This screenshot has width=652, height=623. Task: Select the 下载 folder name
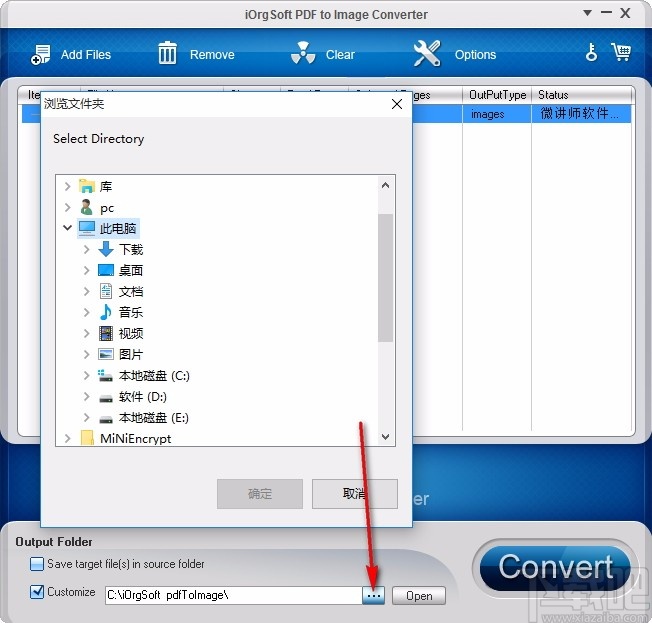[131, 250]
